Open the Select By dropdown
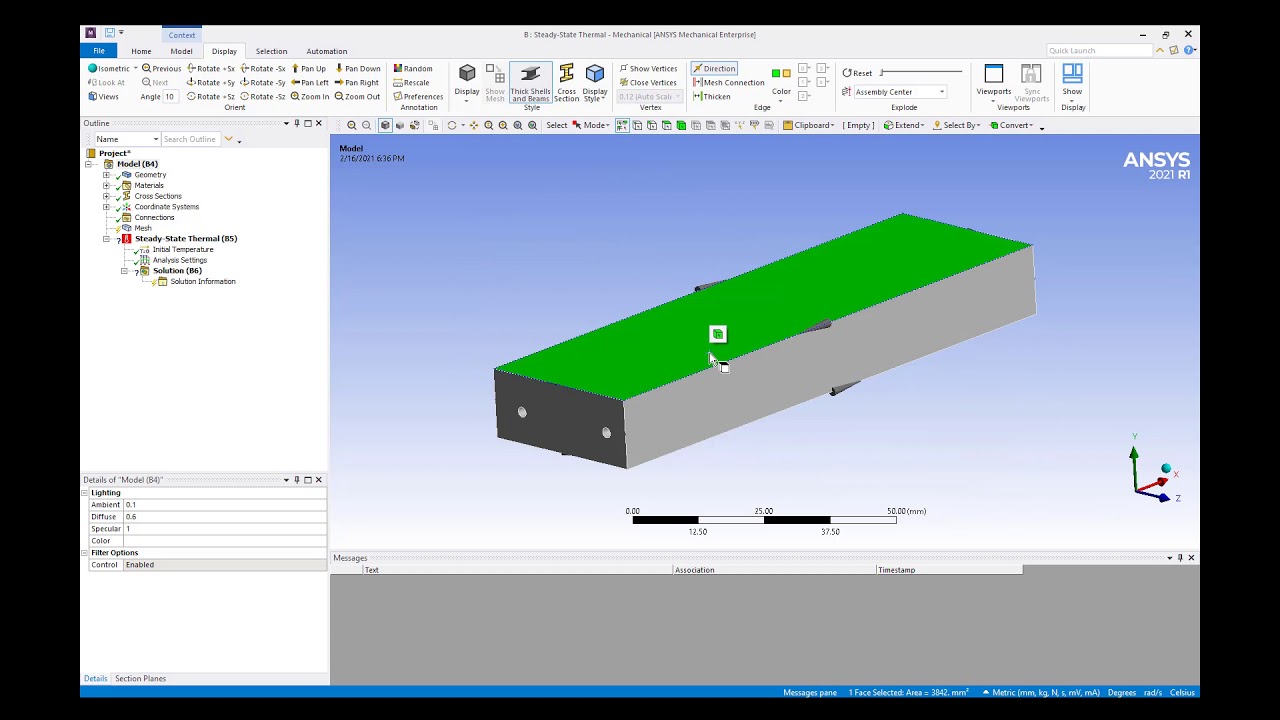This screenshot has height=720, width=1280. coord(957,125)
